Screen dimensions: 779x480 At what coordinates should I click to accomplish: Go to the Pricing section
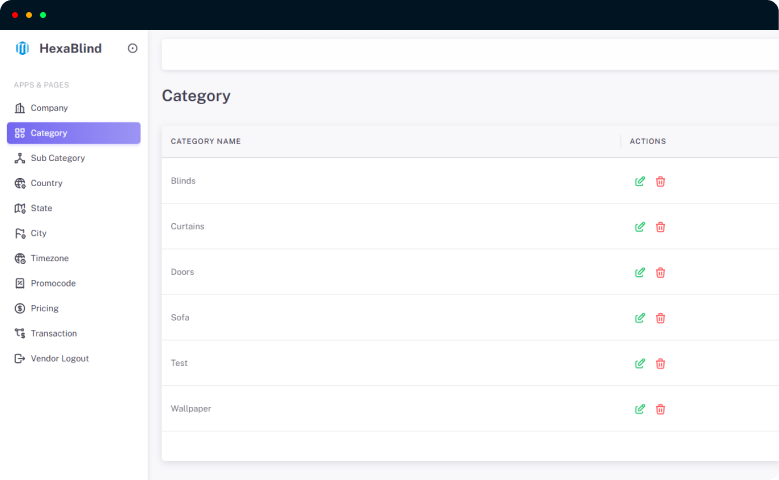pyautogui.click(x=44, y=308)
